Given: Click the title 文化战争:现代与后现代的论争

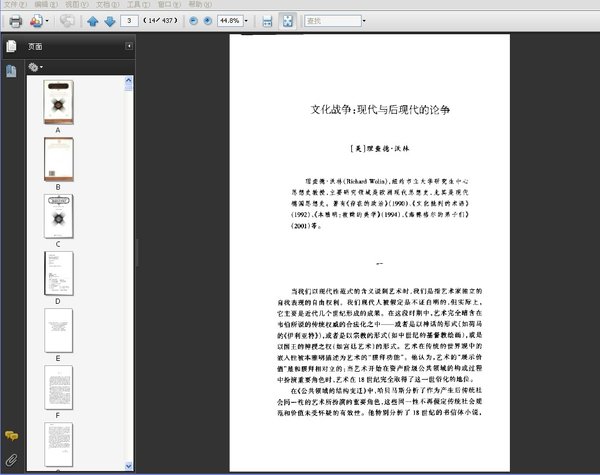Looking at the screenshot, I should coord(380,110).
